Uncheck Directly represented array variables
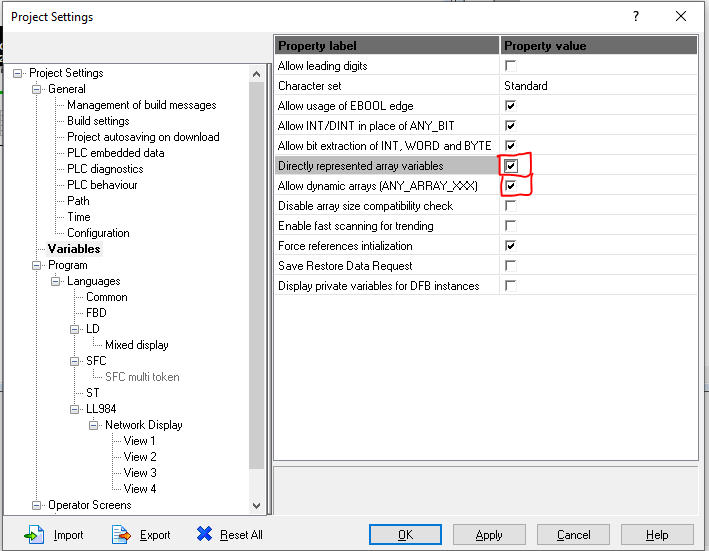Screen dimensions: 709x551 coord(510,166)
